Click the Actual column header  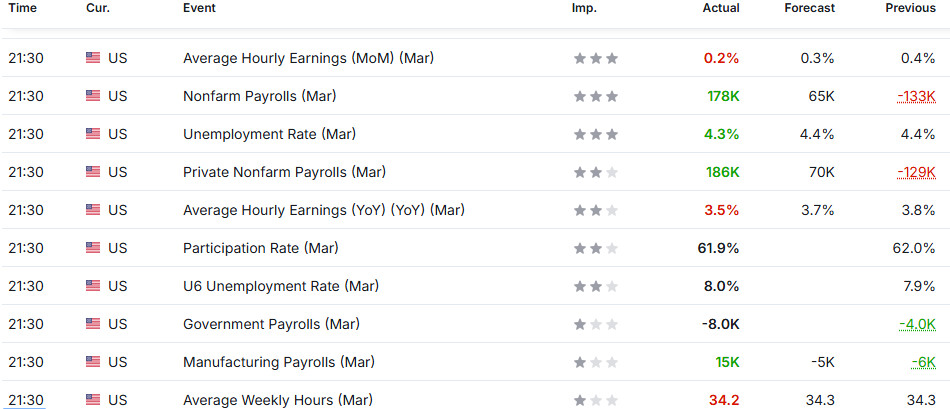click(x=721, y=8)
